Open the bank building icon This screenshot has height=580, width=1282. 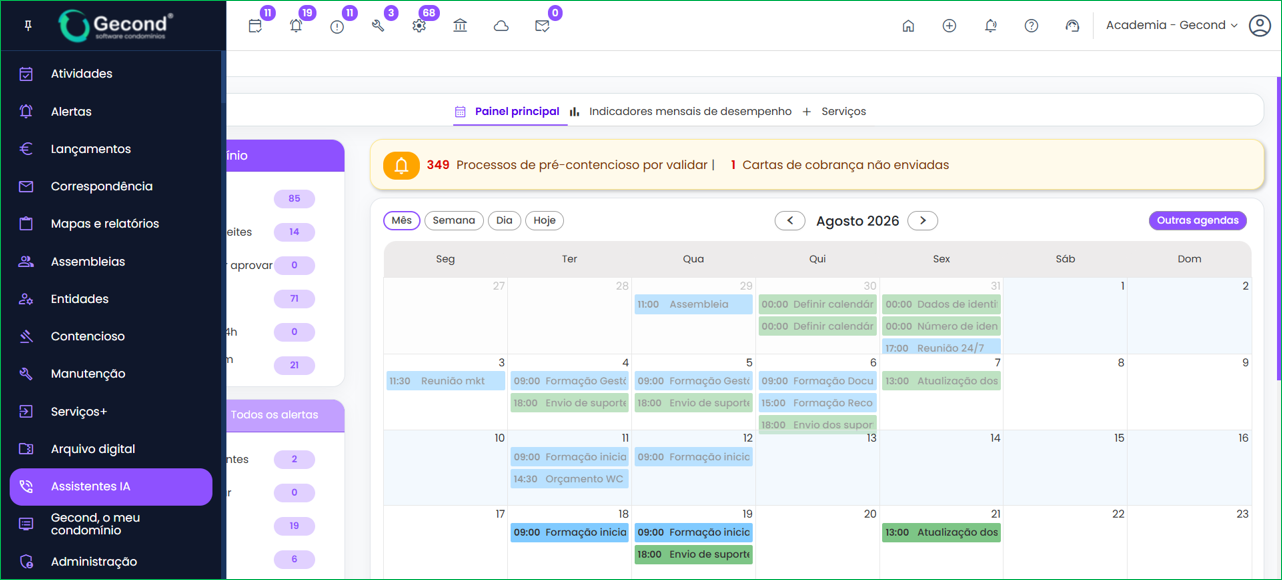[460, 26]
